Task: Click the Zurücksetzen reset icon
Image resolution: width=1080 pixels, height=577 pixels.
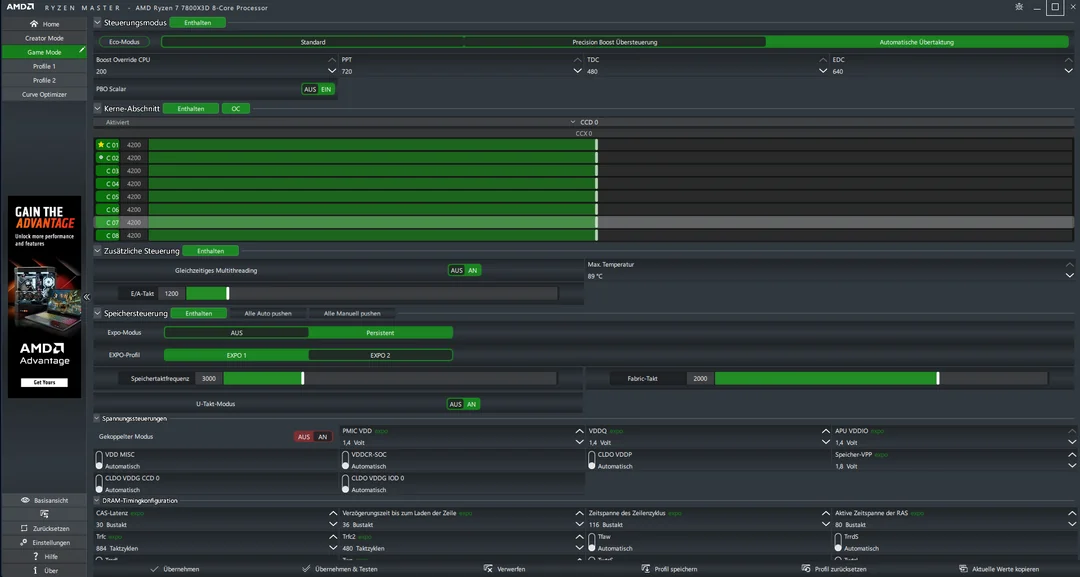Action: pos(24,529)
